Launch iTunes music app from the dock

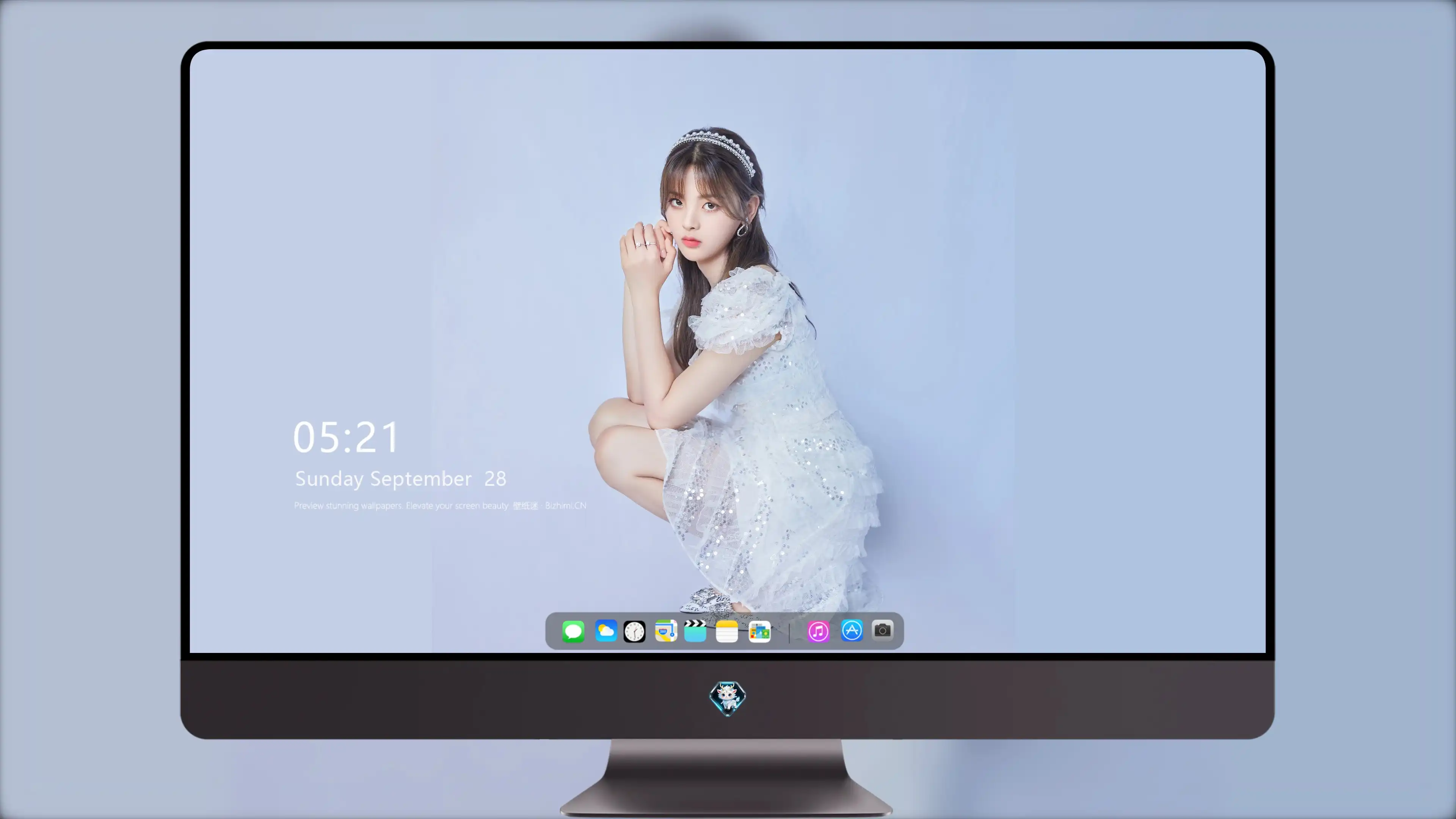[x=819, y=631]
